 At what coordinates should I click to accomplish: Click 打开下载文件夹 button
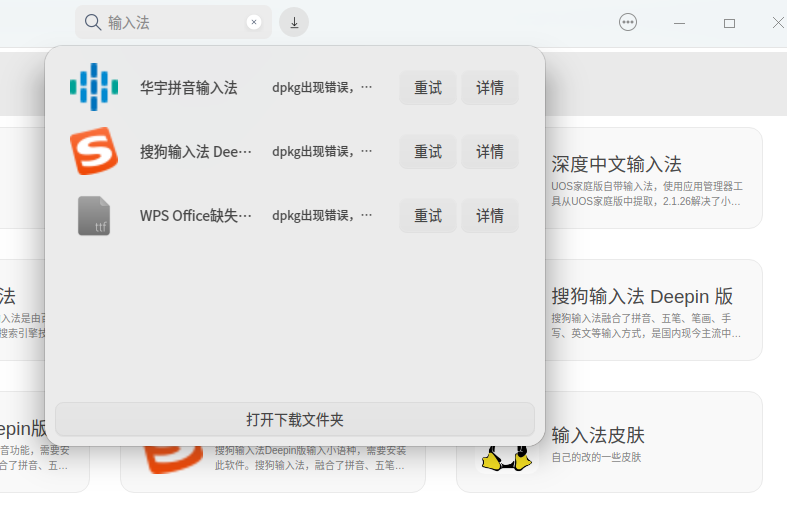pyautogui.click(x=295, y=419)
